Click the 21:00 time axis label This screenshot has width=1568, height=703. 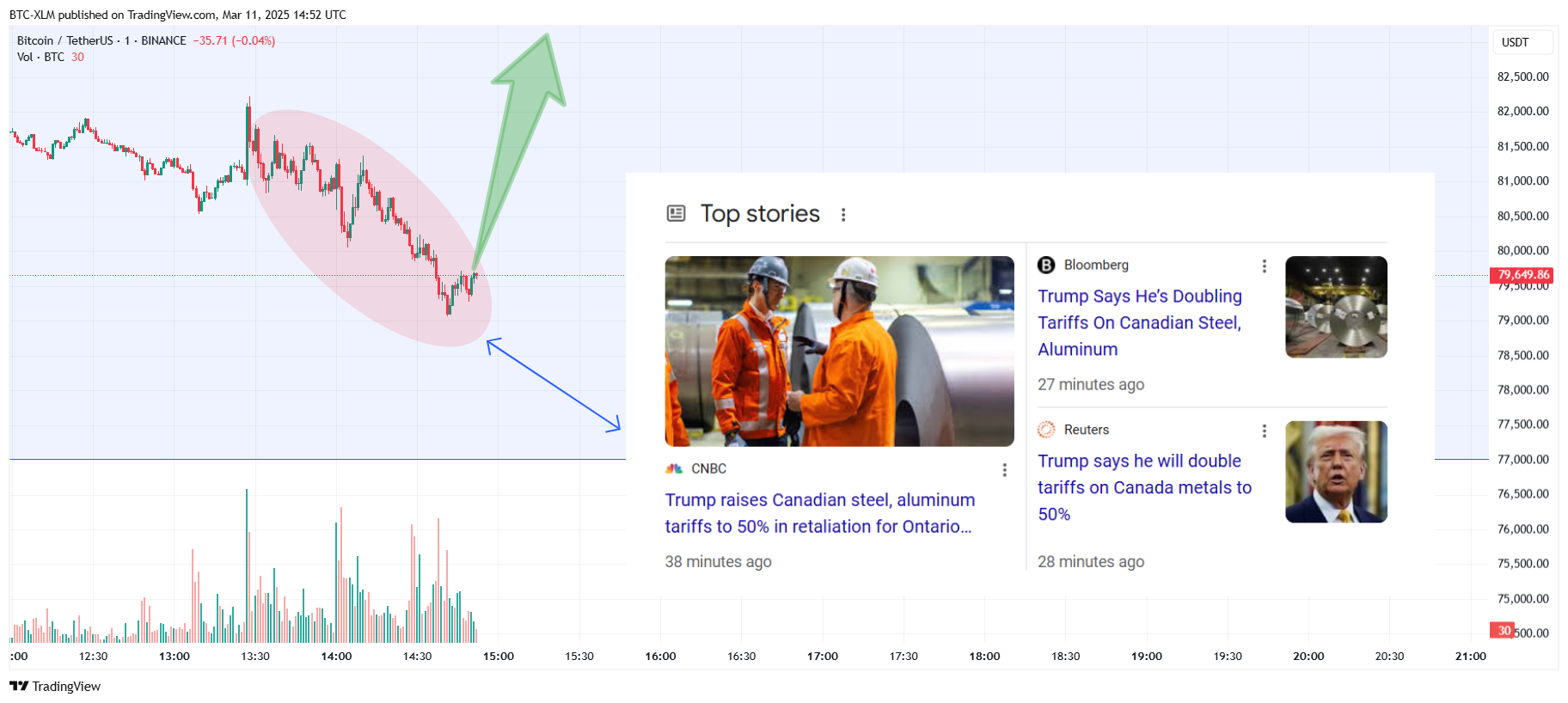[x=1471, y=657]
